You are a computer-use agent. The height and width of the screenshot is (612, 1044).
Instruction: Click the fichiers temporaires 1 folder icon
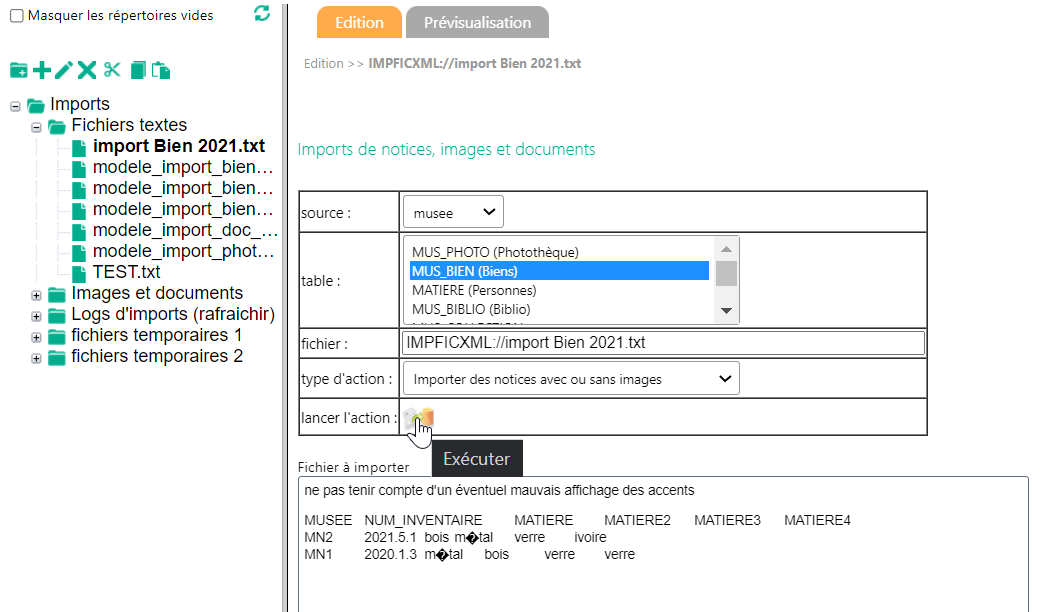(x=57, y=336)
